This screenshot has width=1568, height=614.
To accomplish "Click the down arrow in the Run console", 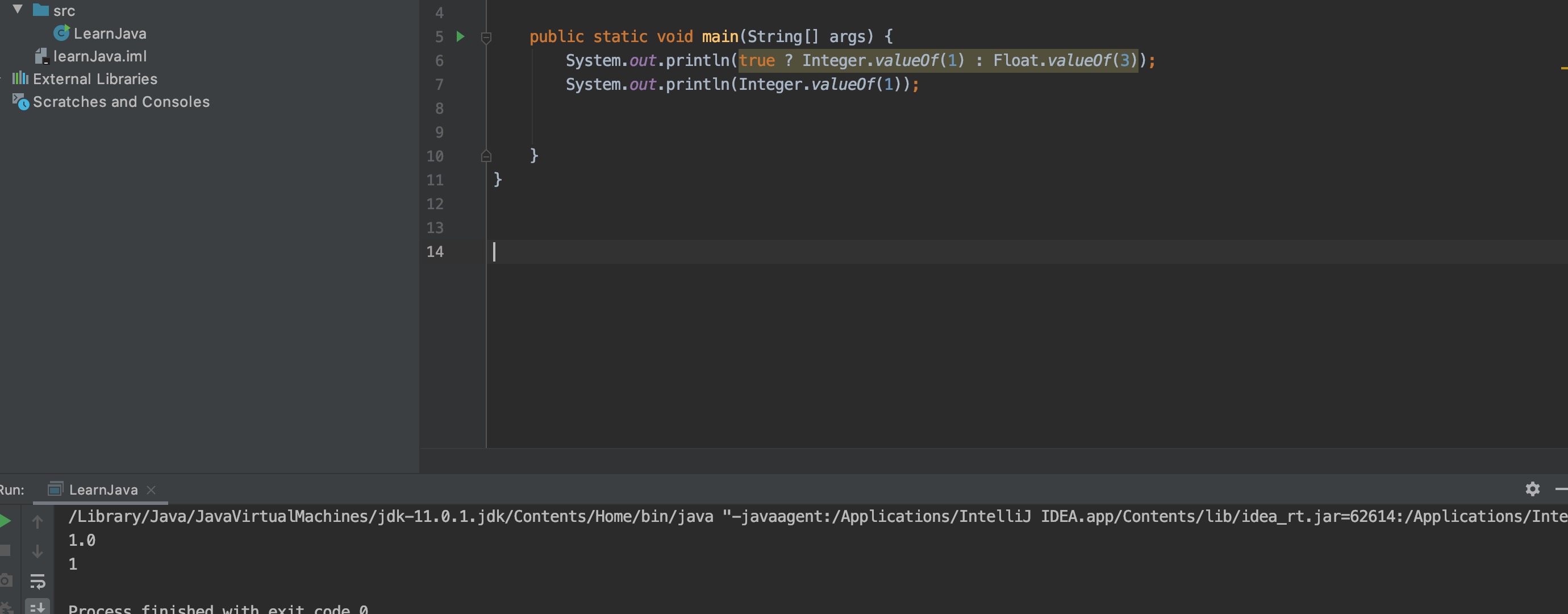I will click(x=37, y=551).
